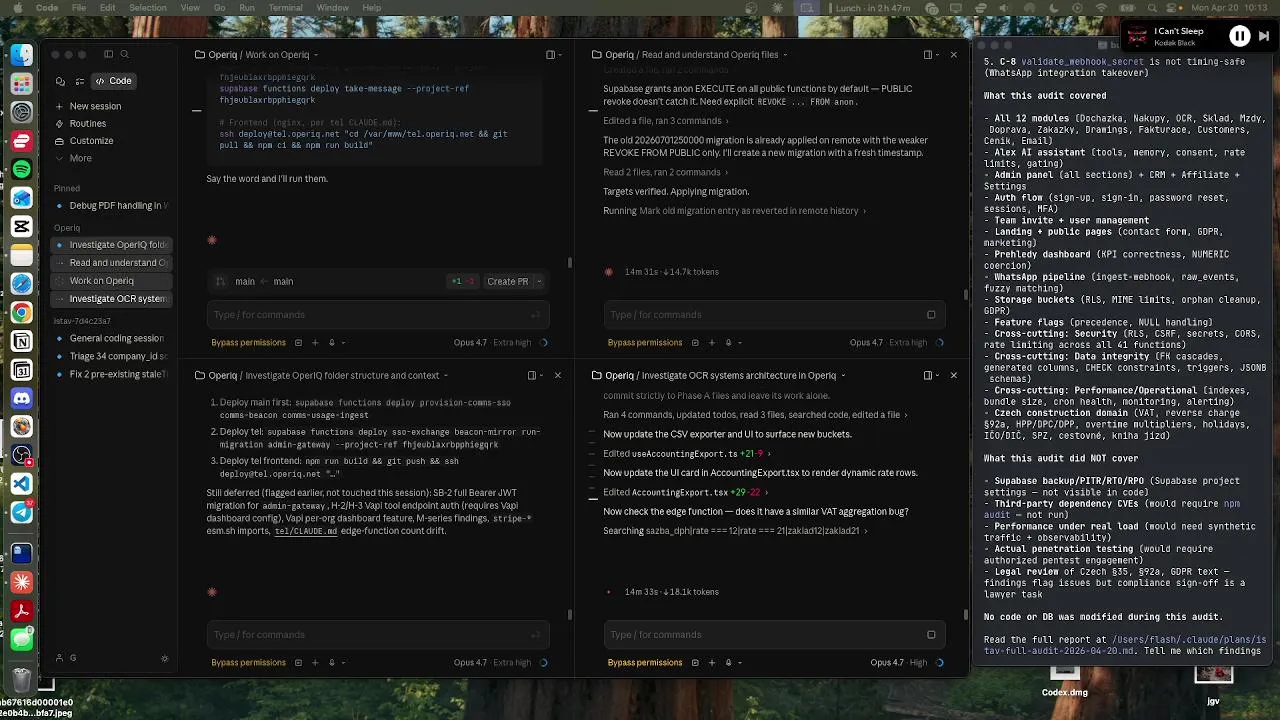Open Visual Studio Code from the Dock
The image size is (1280, 720).
coord(21,484)
